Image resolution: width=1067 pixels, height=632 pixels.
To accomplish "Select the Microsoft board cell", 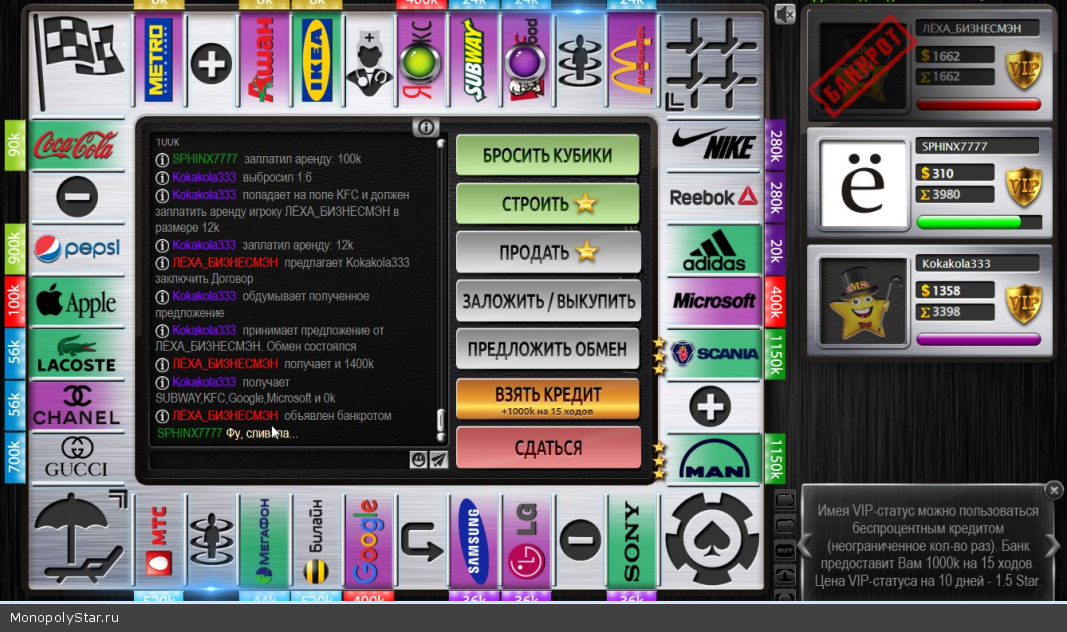I will (713, 301).
